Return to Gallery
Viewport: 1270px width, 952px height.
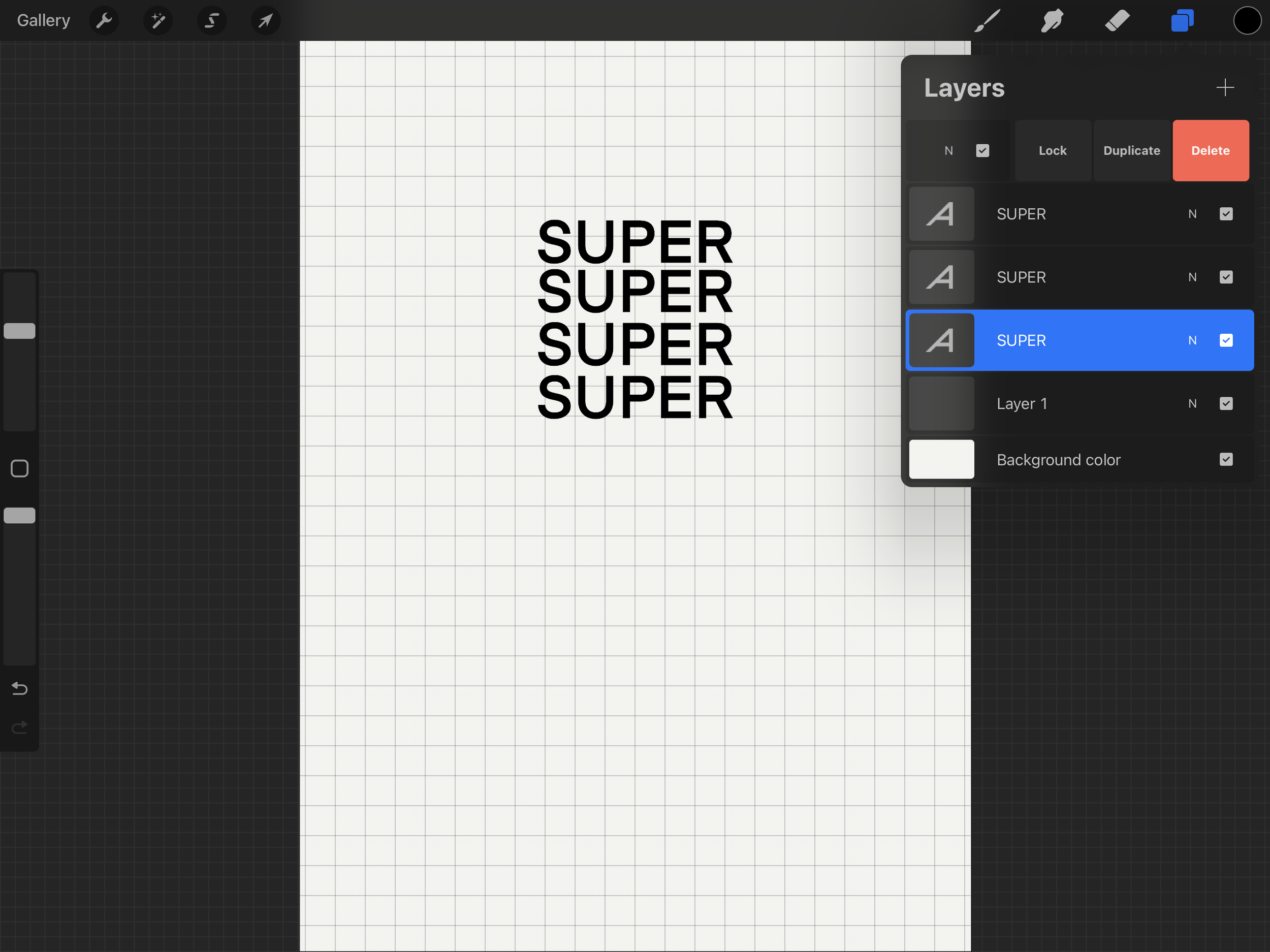pyautogui.click(x=44, y=21)
